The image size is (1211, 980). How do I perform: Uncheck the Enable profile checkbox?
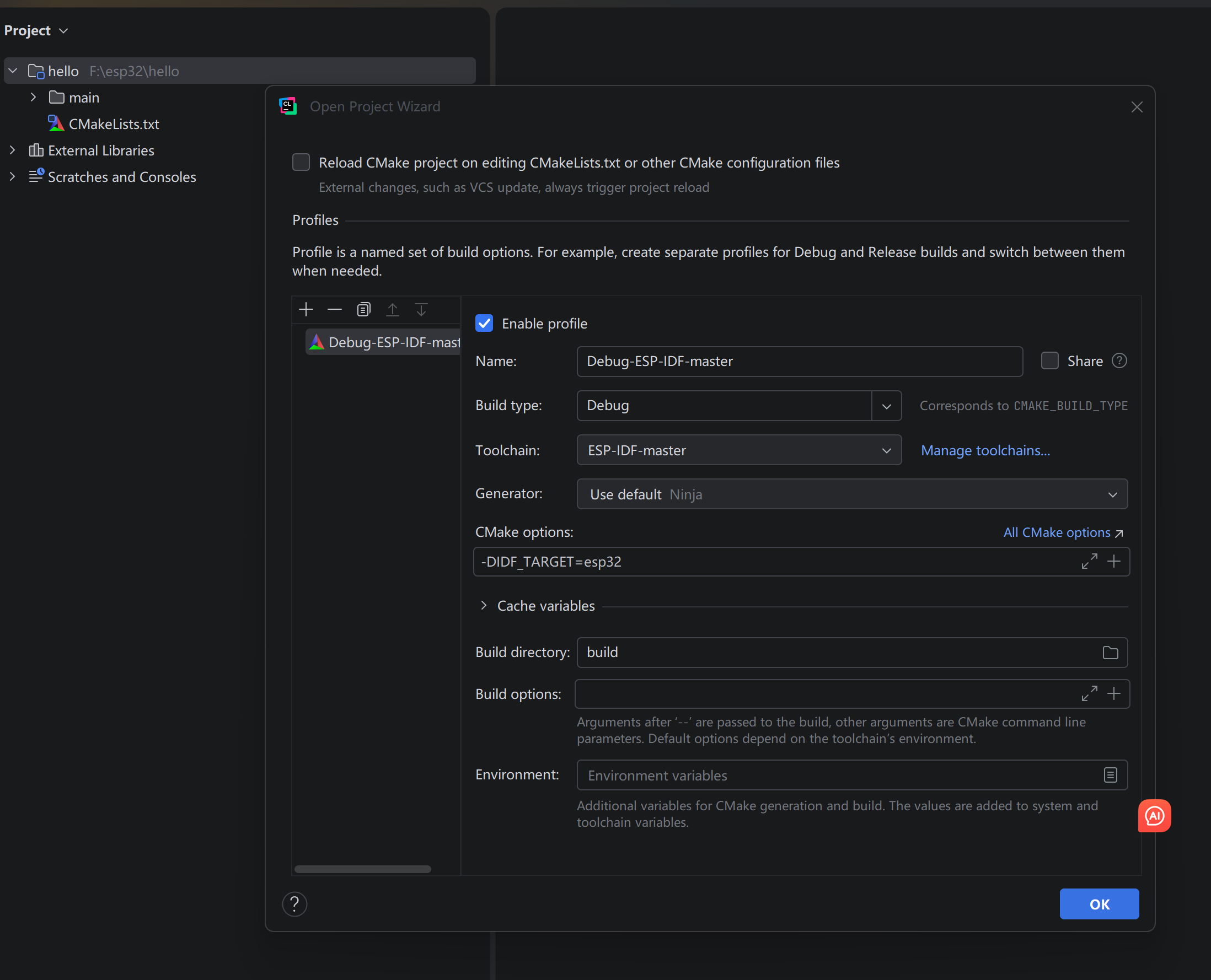coord(484,324)
